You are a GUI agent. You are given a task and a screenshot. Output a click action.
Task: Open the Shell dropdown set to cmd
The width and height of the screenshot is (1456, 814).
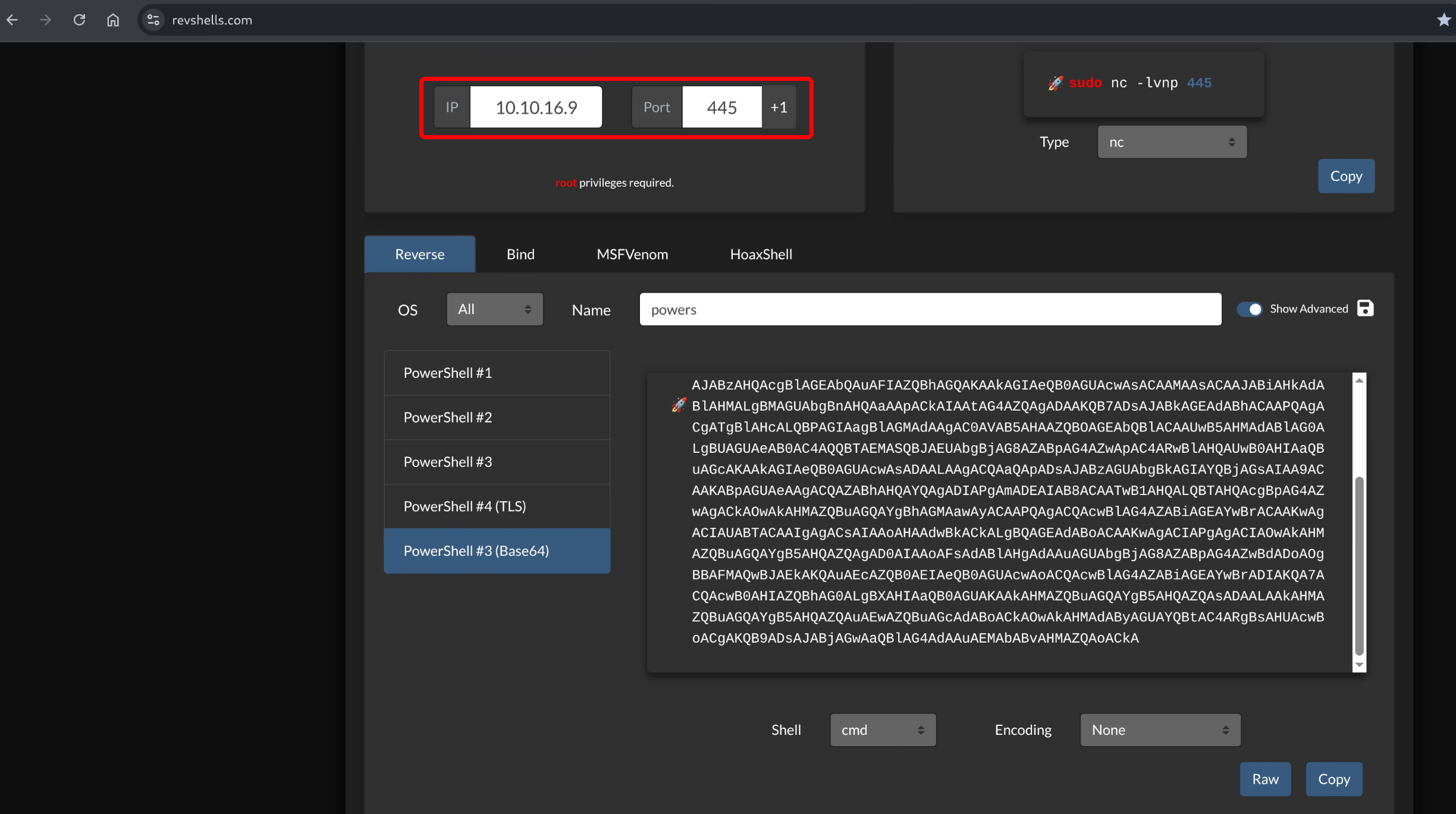[882, 730]
